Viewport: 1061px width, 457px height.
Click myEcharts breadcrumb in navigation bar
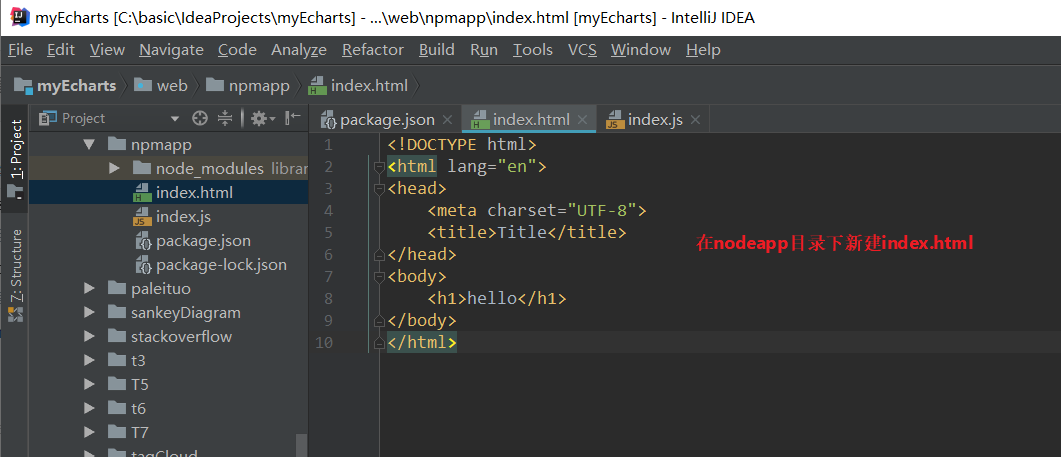[x=76, y=85]
